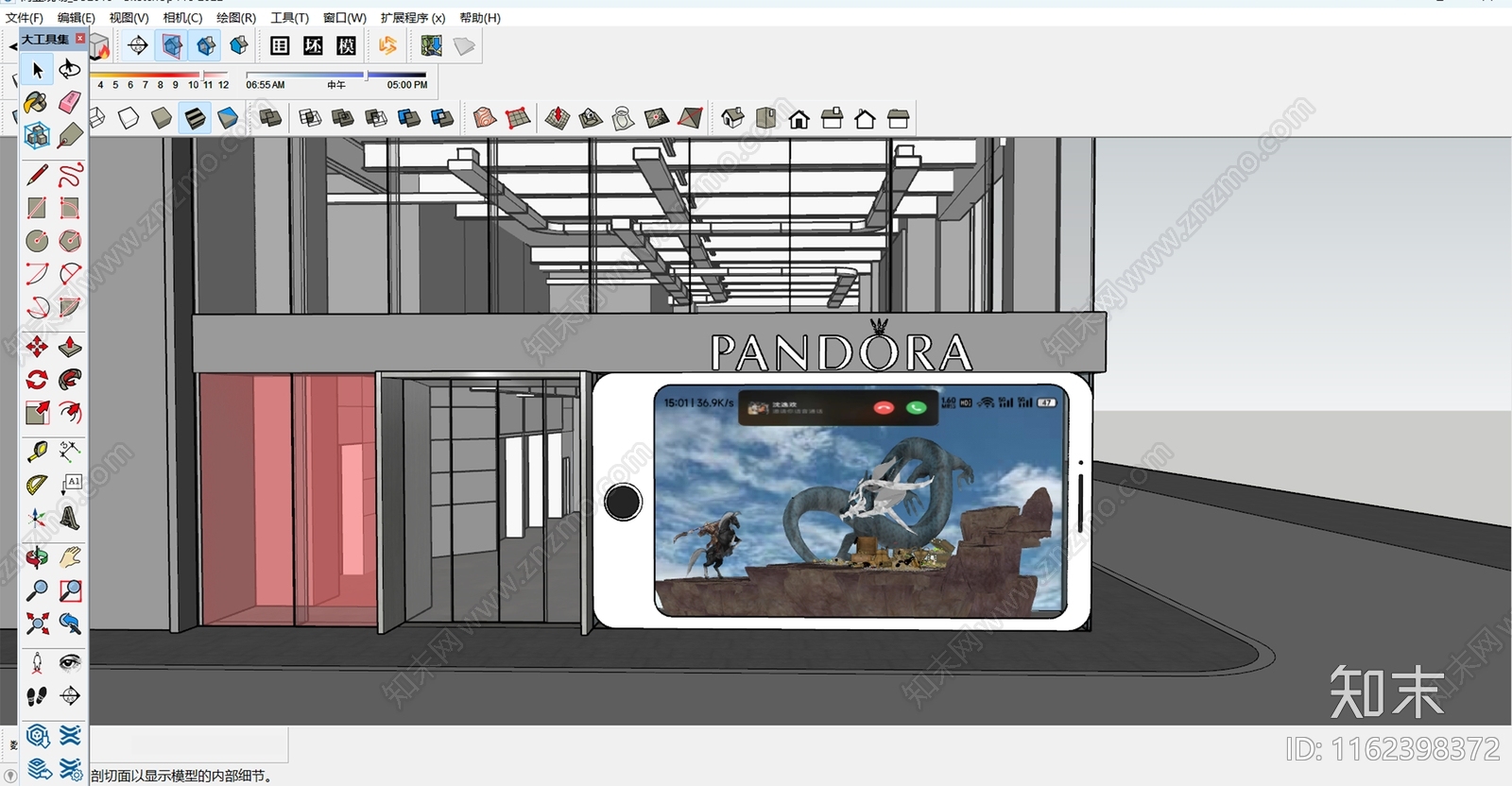Open the 窗口(W) menu
The width and height of the screenshot is (1512, 786).
pos(345,18)
